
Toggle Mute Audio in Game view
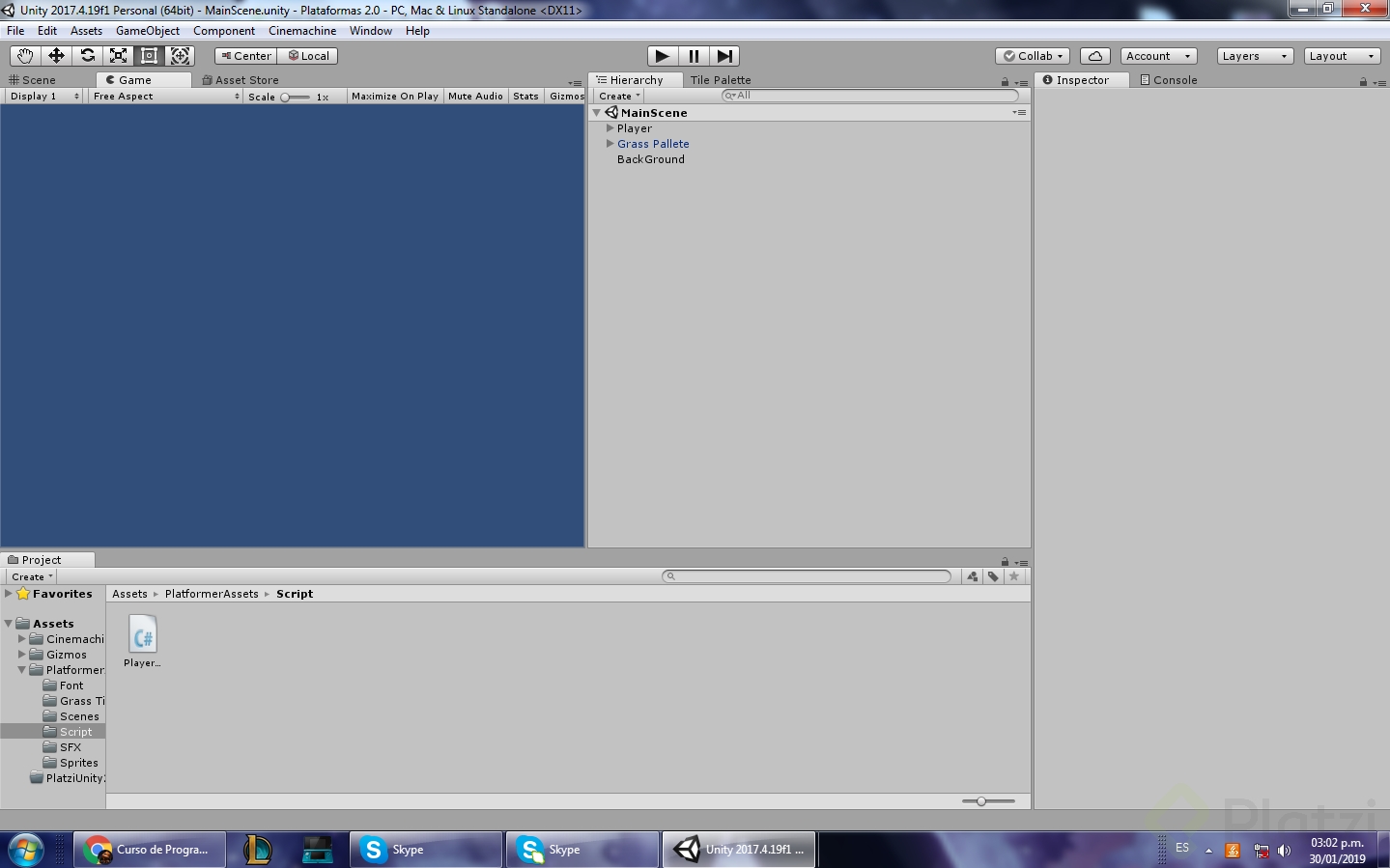click(475, 97)
